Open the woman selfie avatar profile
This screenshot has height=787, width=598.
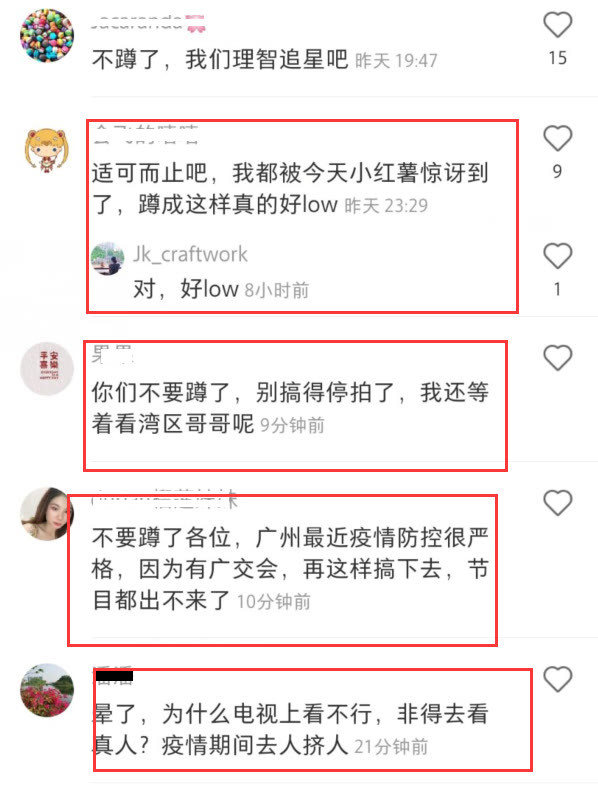click(47, 514)
